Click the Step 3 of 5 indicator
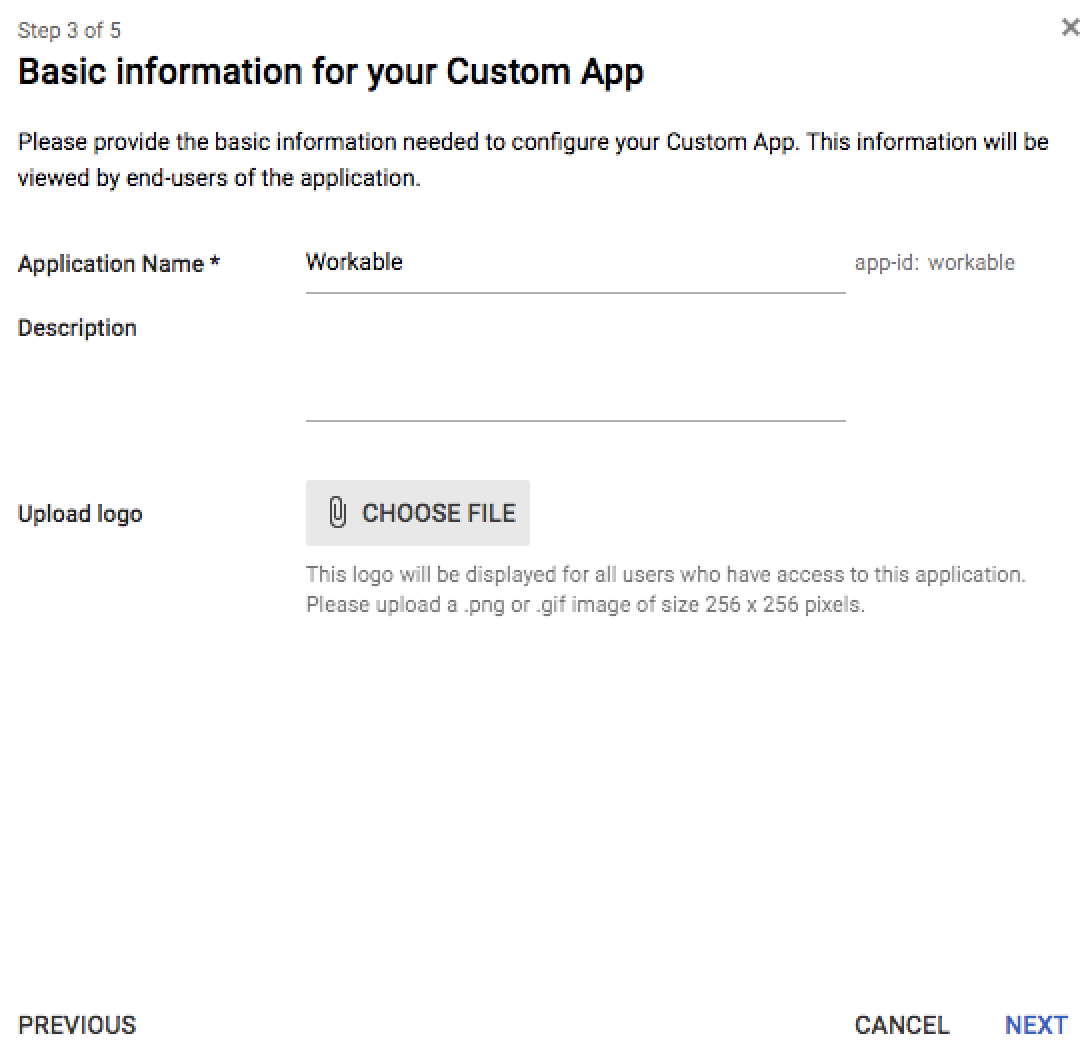1090x1056 pixels. [x=69, y=31]
